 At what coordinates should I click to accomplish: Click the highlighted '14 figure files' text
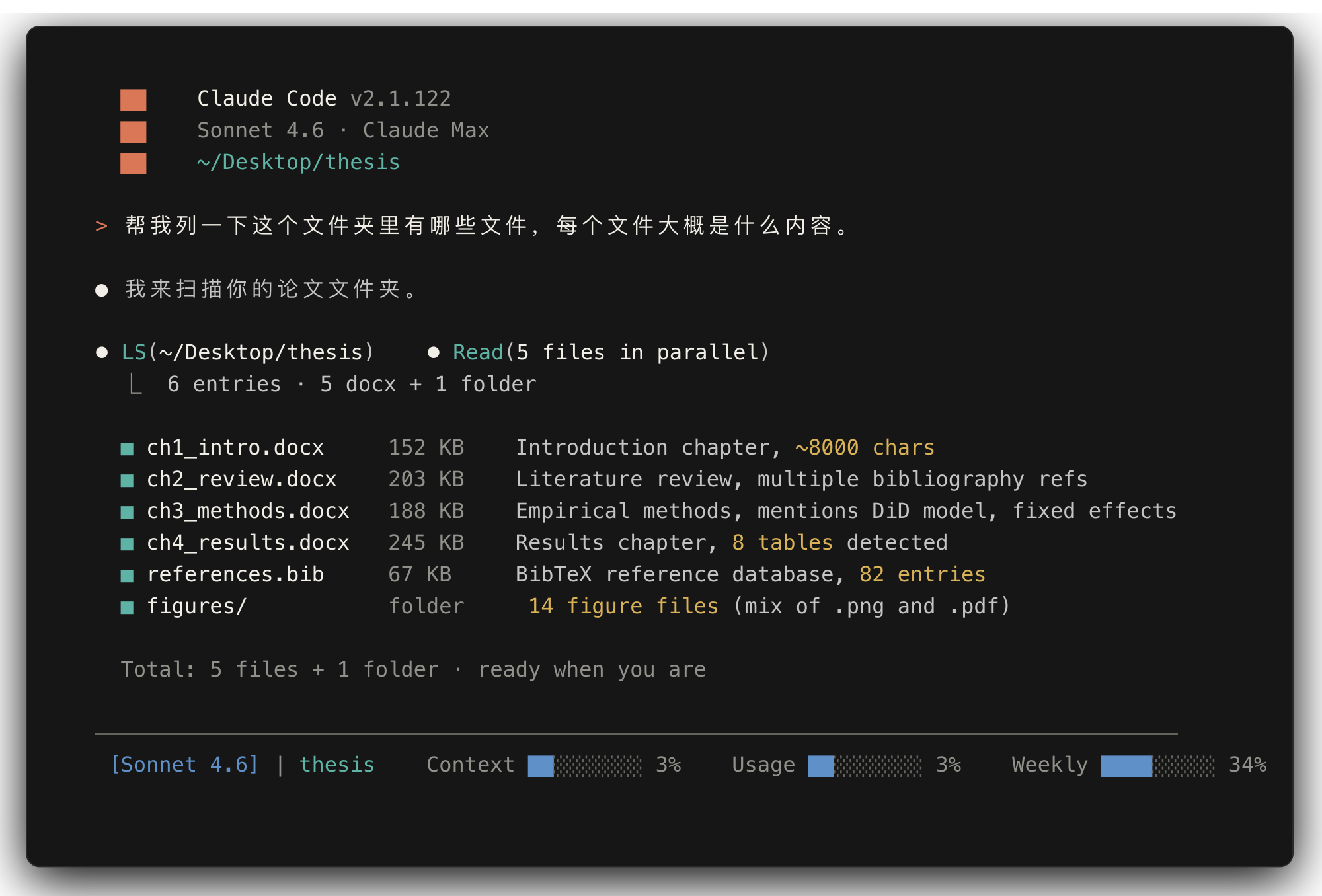(x=623, y=606)
